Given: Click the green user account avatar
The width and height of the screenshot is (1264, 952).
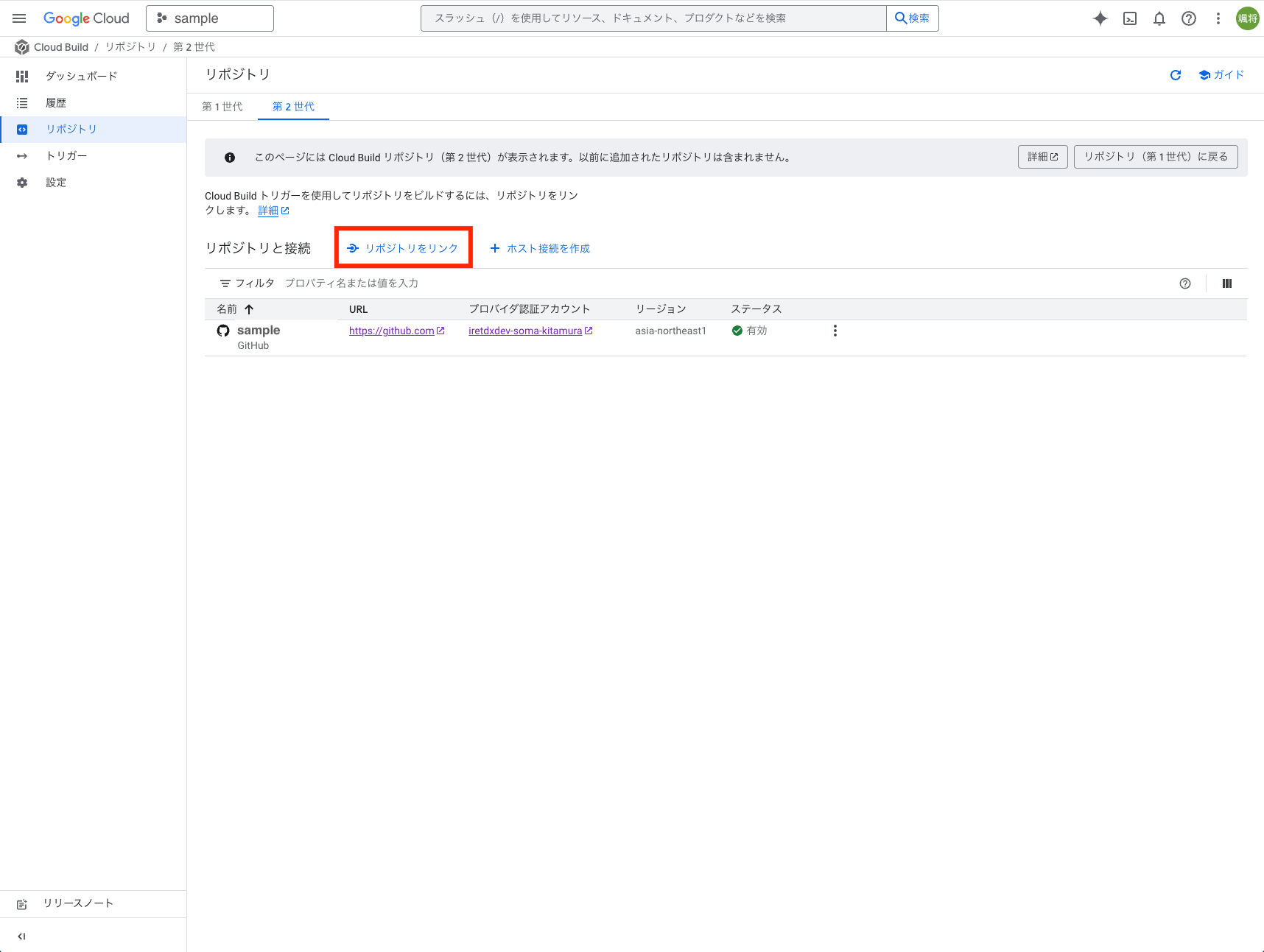Looking at the screenshot, I should coord(1248,18).
